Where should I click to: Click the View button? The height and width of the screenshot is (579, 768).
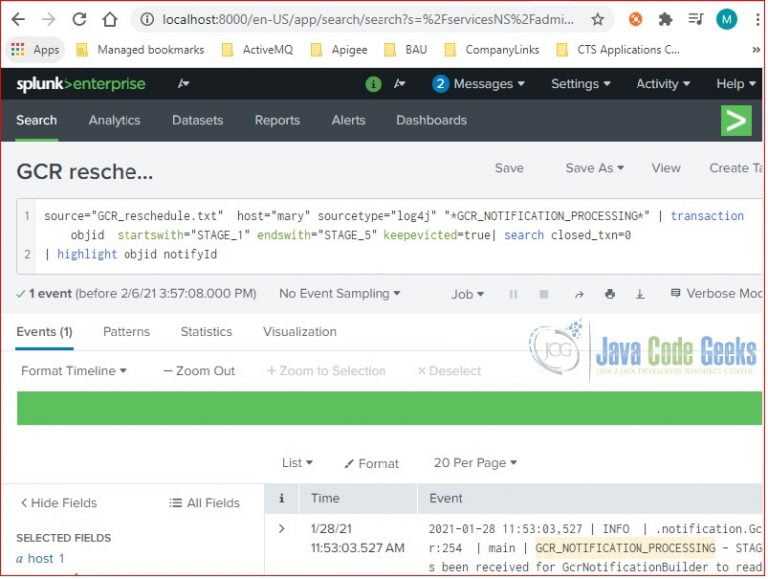pyautogui.click(x=666, y=168)
